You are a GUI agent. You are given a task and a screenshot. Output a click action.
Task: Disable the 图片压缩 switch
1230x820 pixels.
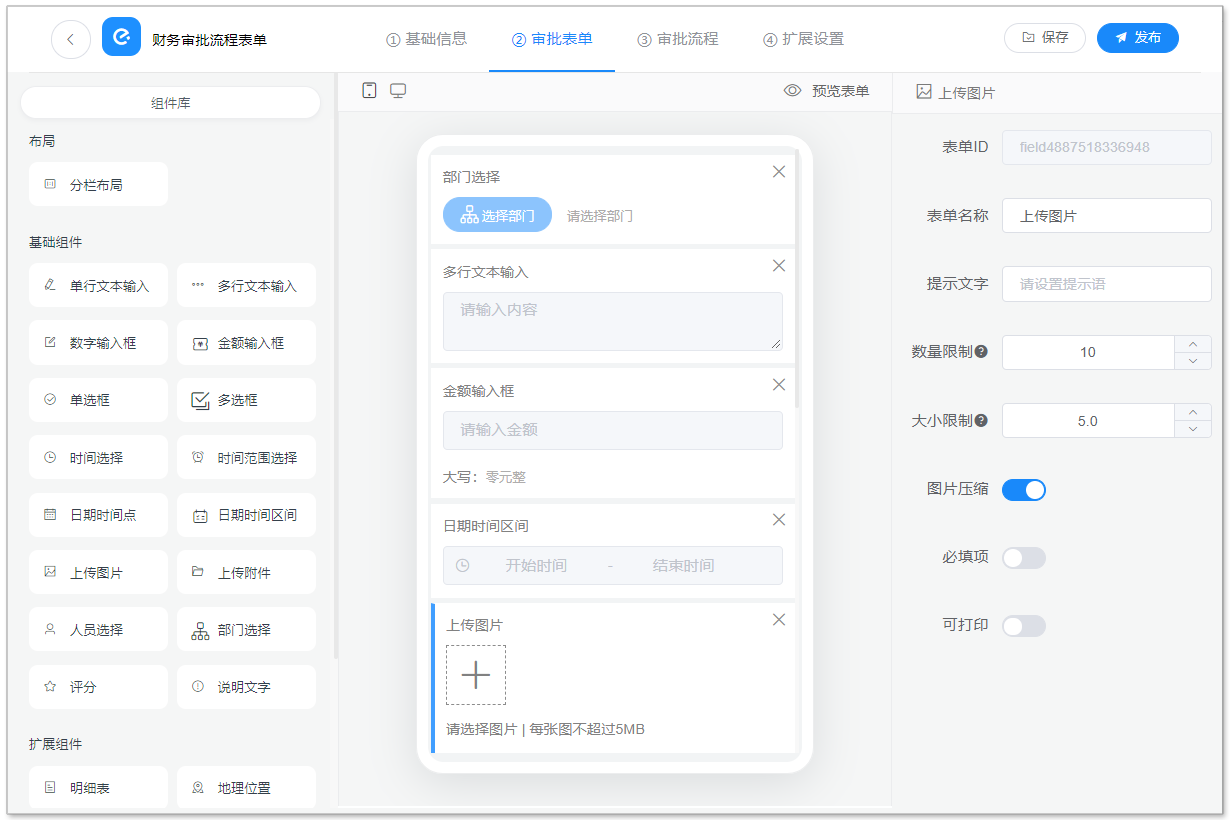[1023, 489]
